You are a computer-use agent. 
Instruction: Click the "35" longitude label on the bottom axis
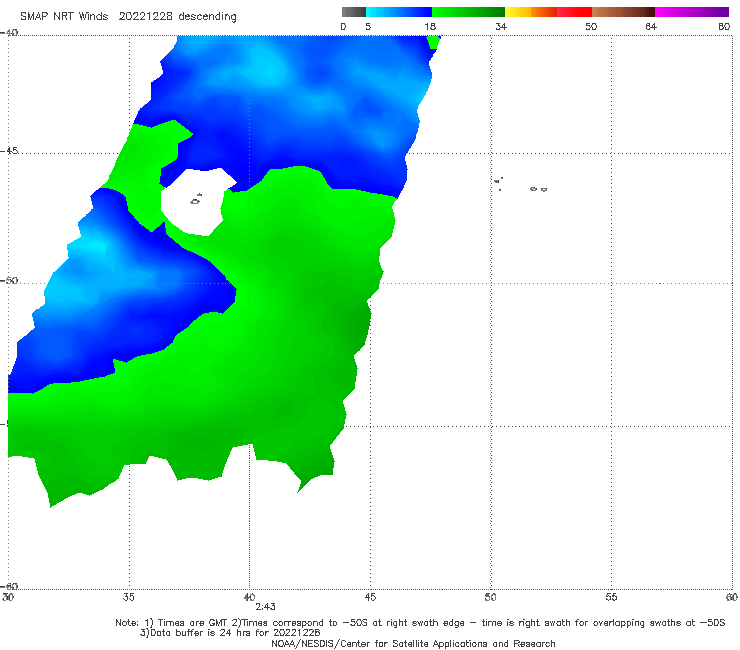(128, 597)
